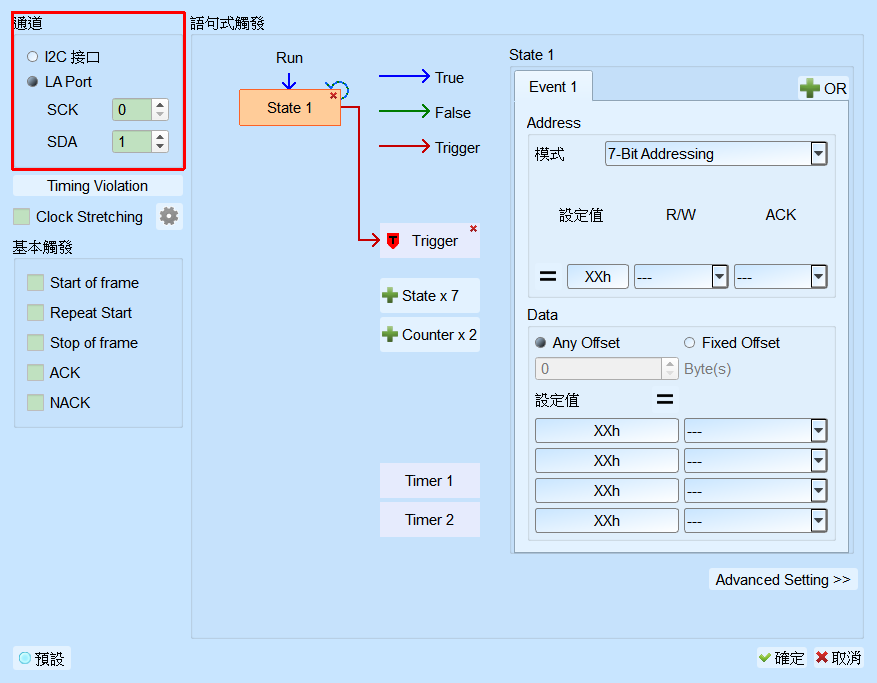
Task: Remove State 1 with its red x
Action: 333,96
